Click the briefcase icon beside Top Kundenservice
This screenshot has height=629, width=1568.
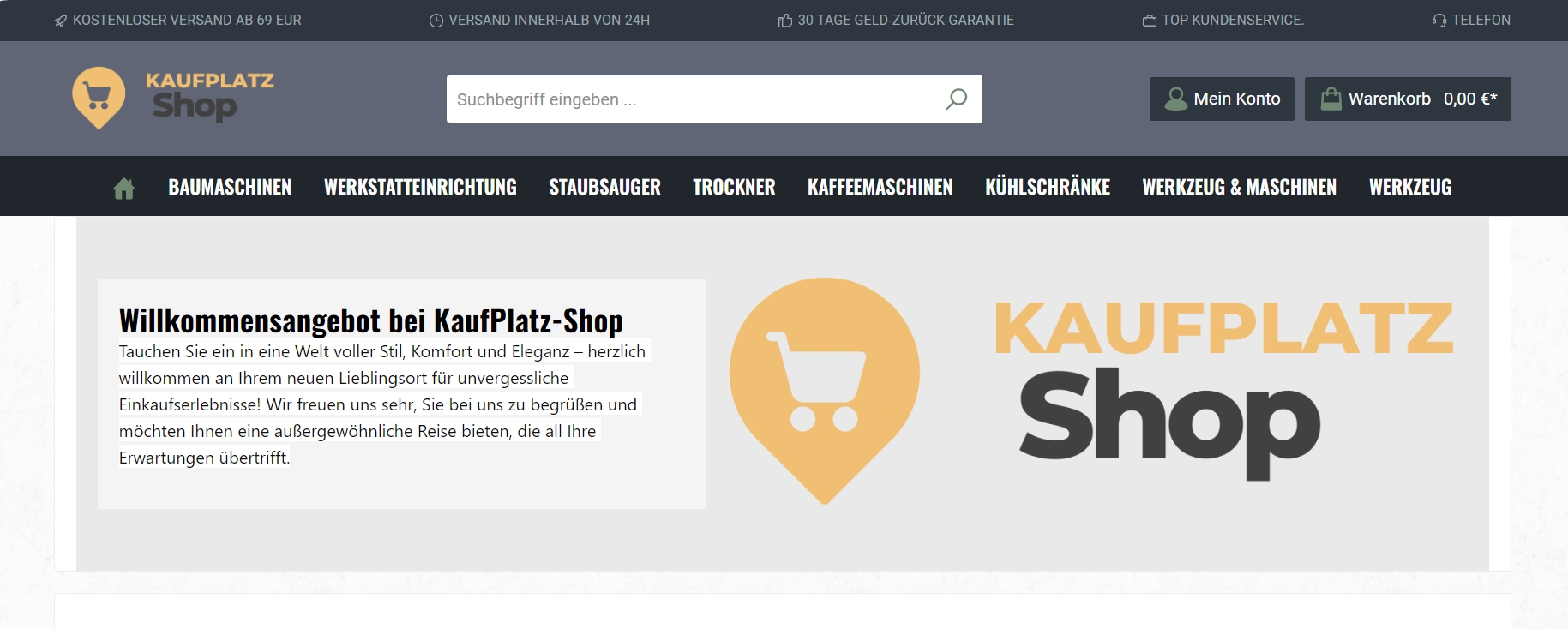pos(1150,21)
